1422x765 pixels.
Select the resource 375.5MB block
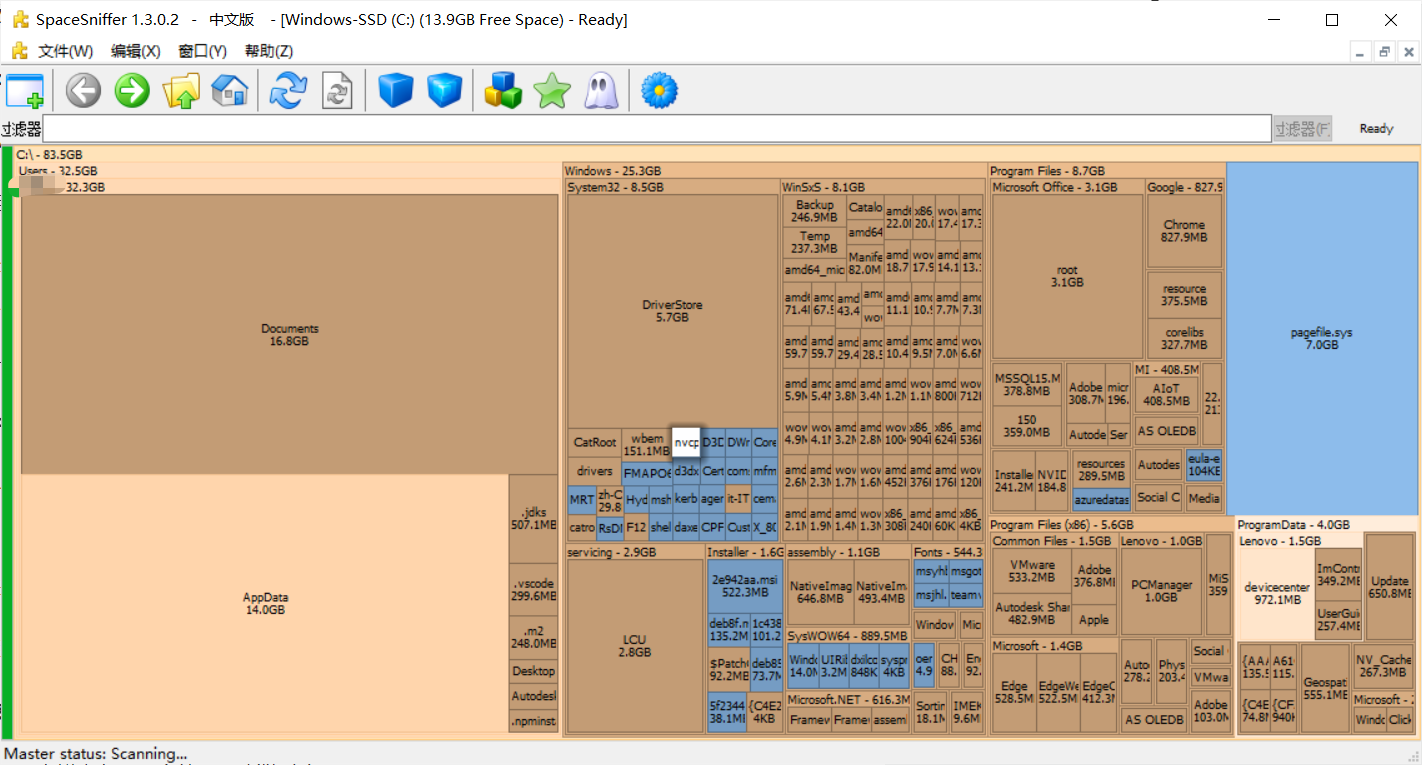point(1184,295)
